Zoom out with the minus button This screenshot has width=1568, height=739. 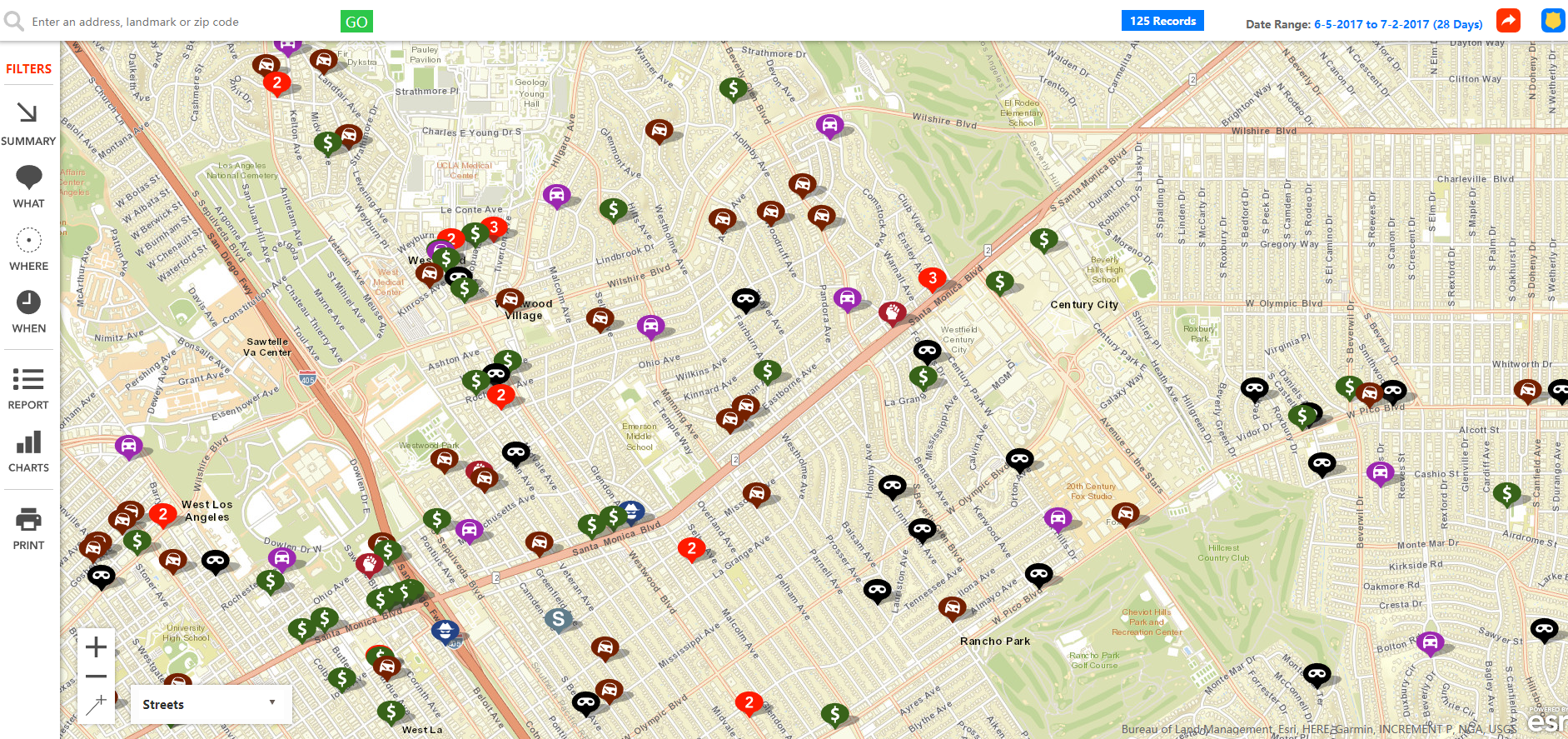click(x=96, y=677)
